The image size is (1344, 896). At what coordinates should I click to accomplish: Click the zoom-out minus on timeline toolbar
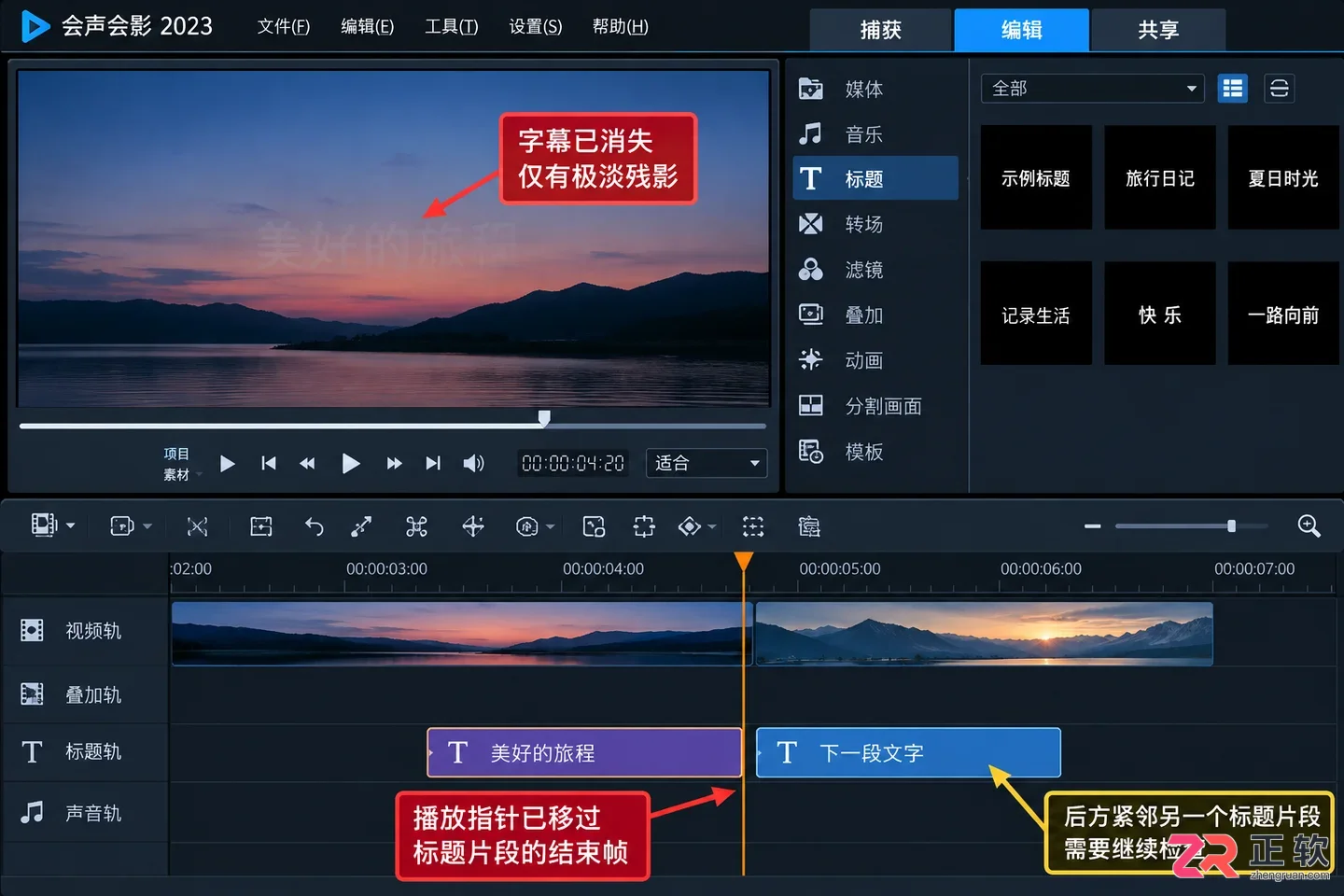coord(1092,526)
